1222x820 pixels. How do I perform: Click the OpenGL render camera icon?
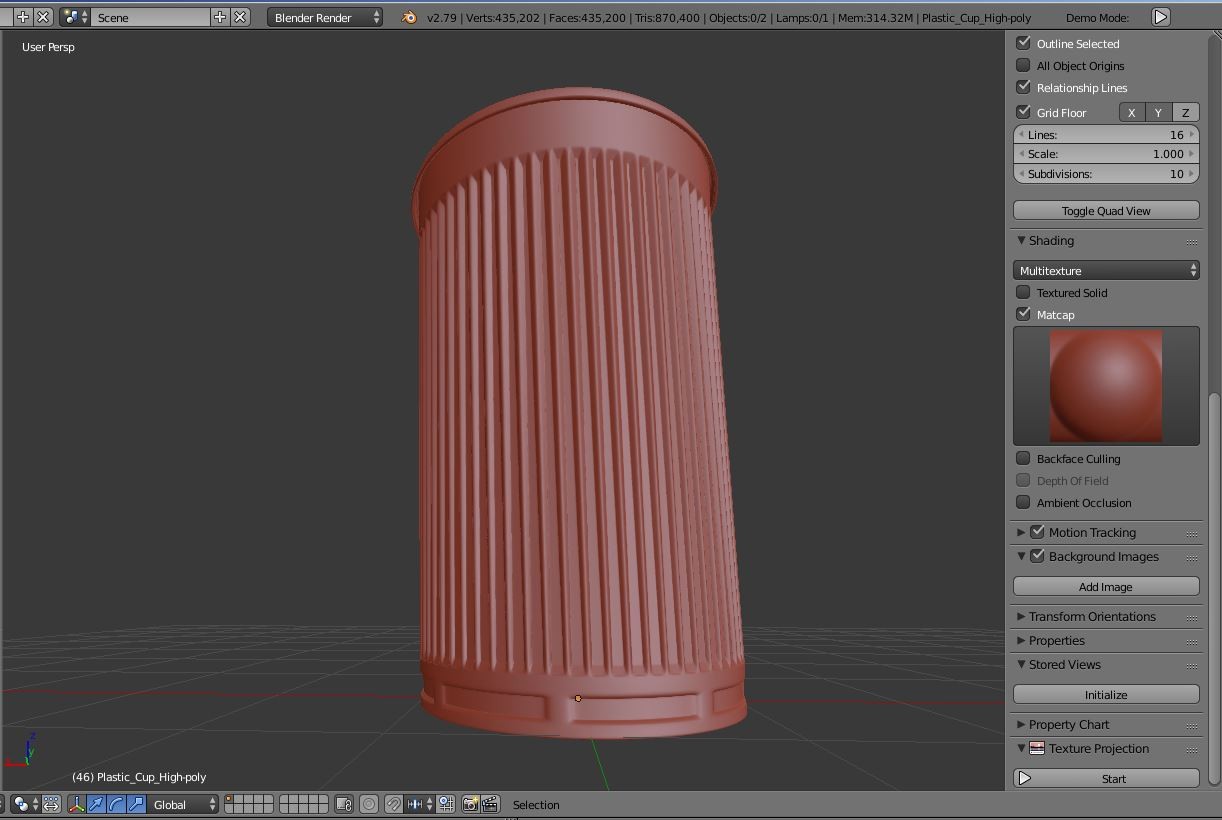point(468,804)
